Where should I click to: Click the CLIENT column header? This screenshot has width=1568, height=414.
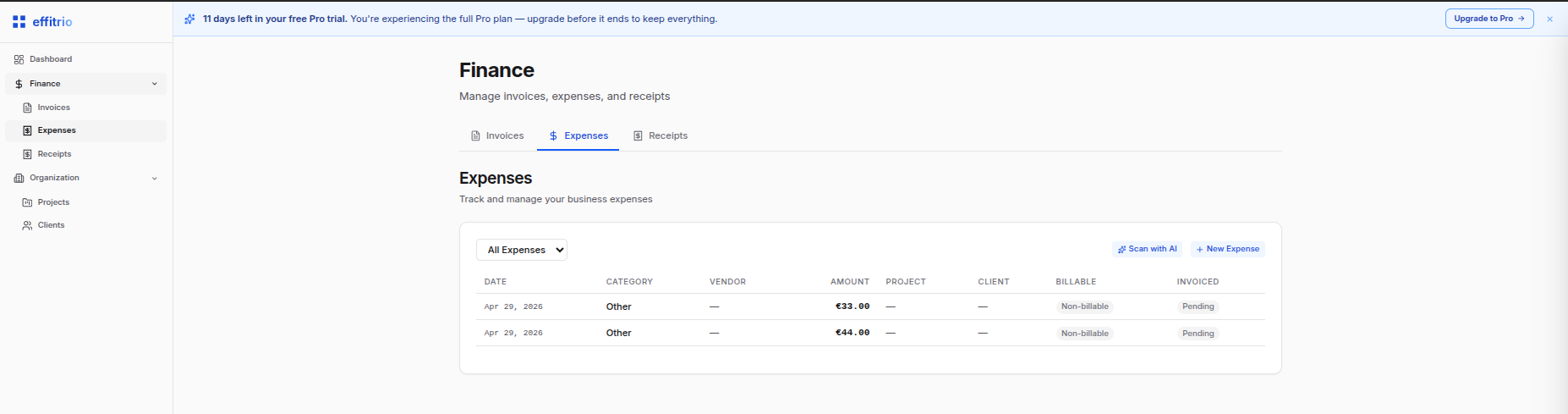coord(994,282)
